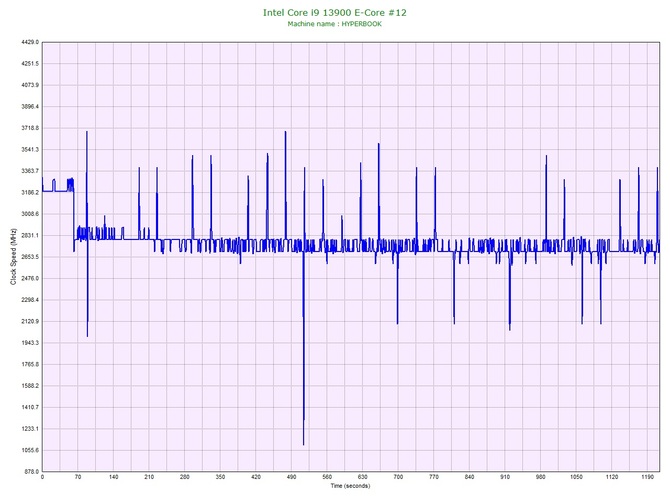Click the y-axis value '4073.9'

pos(30,85)
